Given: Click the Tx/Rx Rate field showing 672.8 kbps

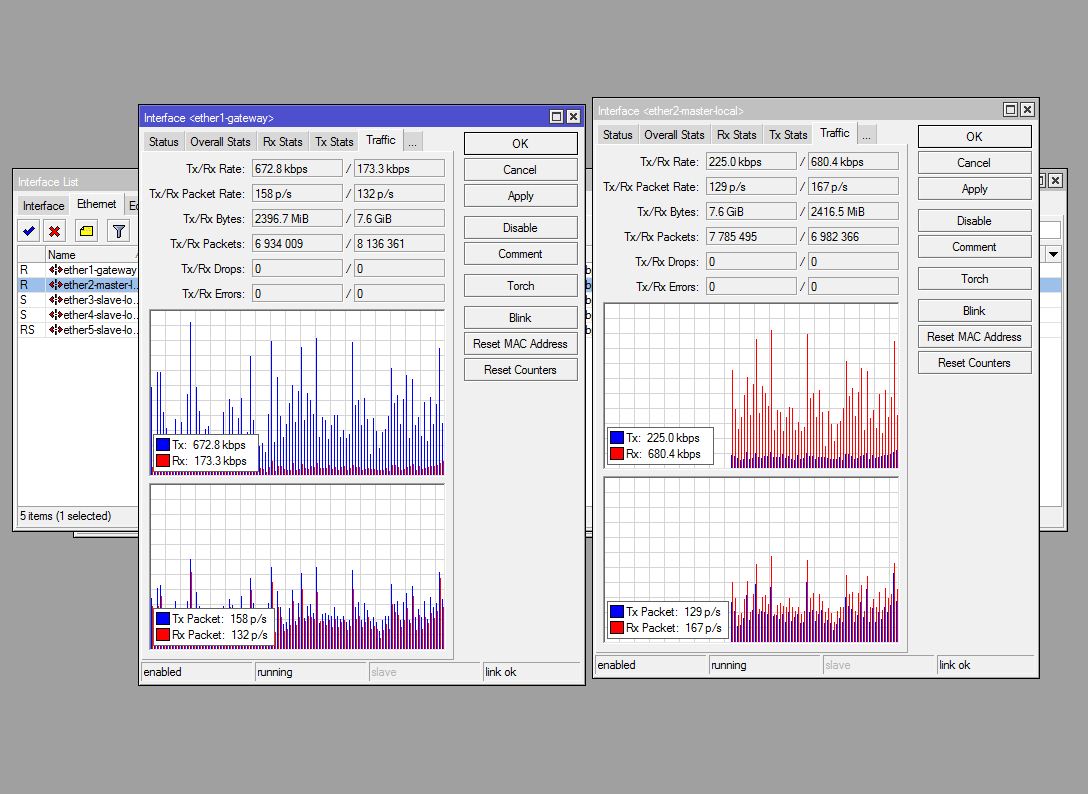Looking at the screenshot, I should pyautogui.click(x=297, y=169).
